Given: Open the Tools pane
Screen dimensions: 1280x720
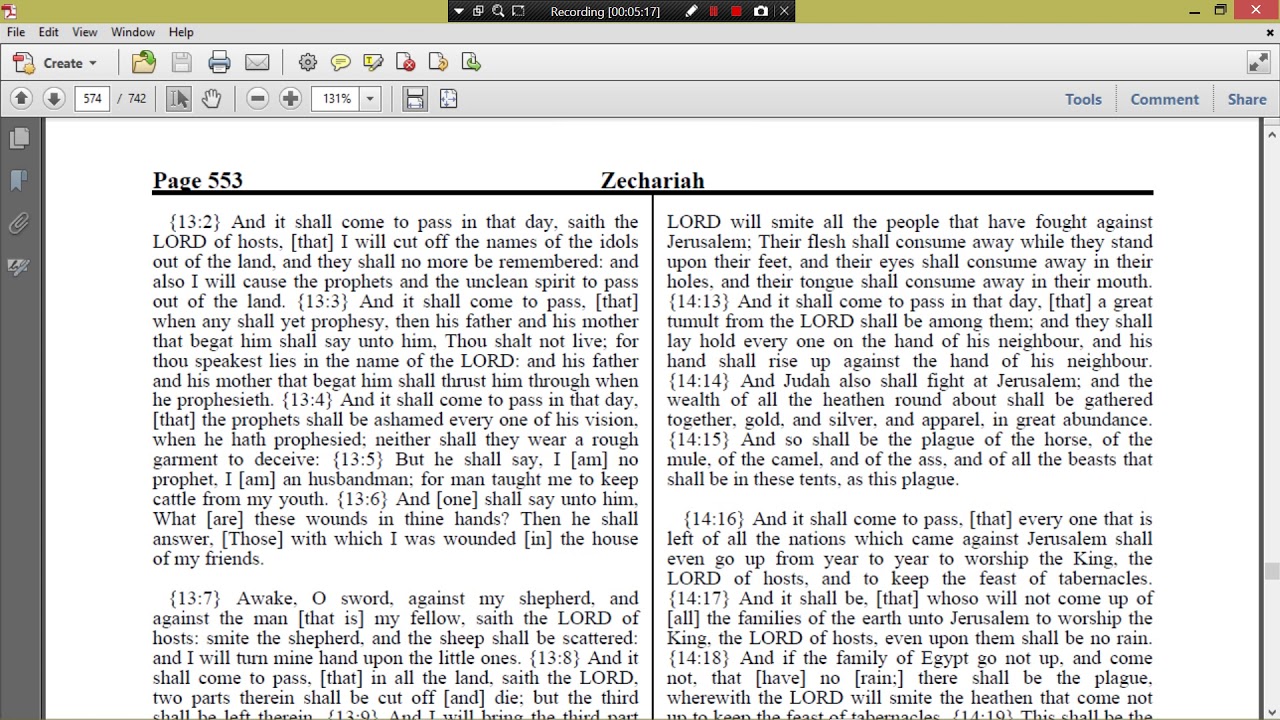Looking at the screenshot, I should coord(1083,99).
